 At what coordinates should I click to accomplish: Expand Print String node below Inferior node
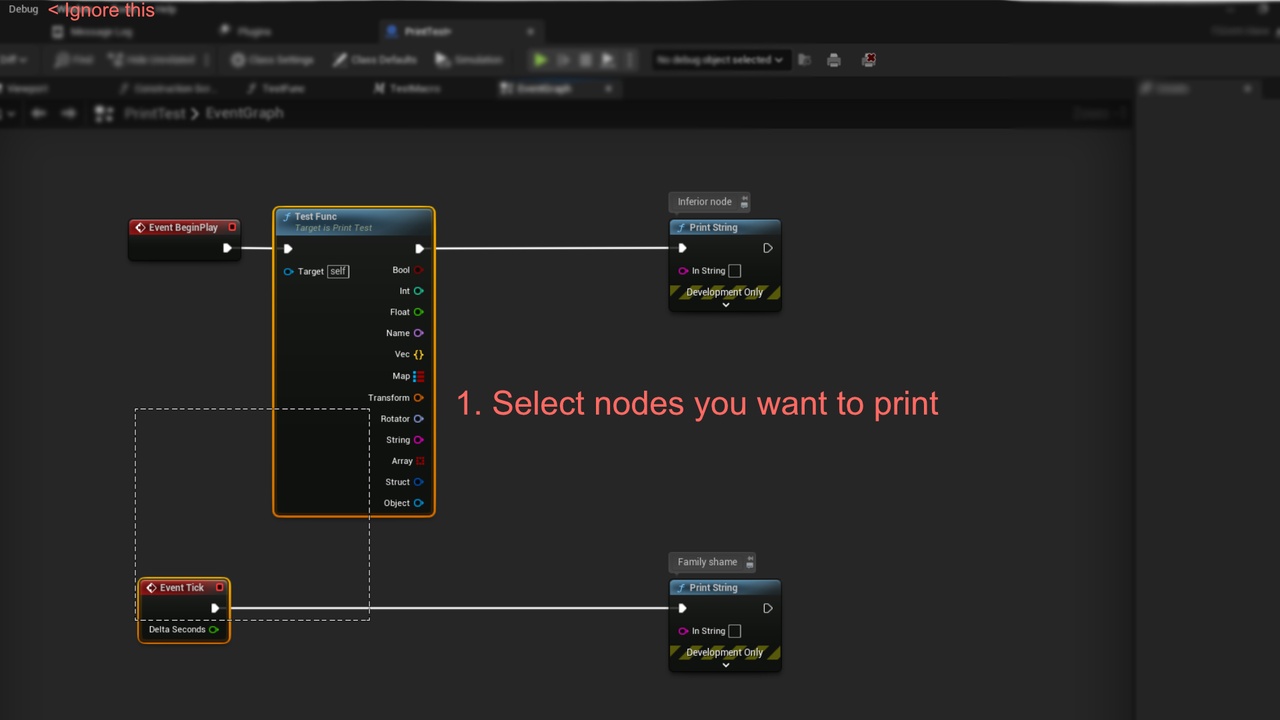tap(726, 305)
